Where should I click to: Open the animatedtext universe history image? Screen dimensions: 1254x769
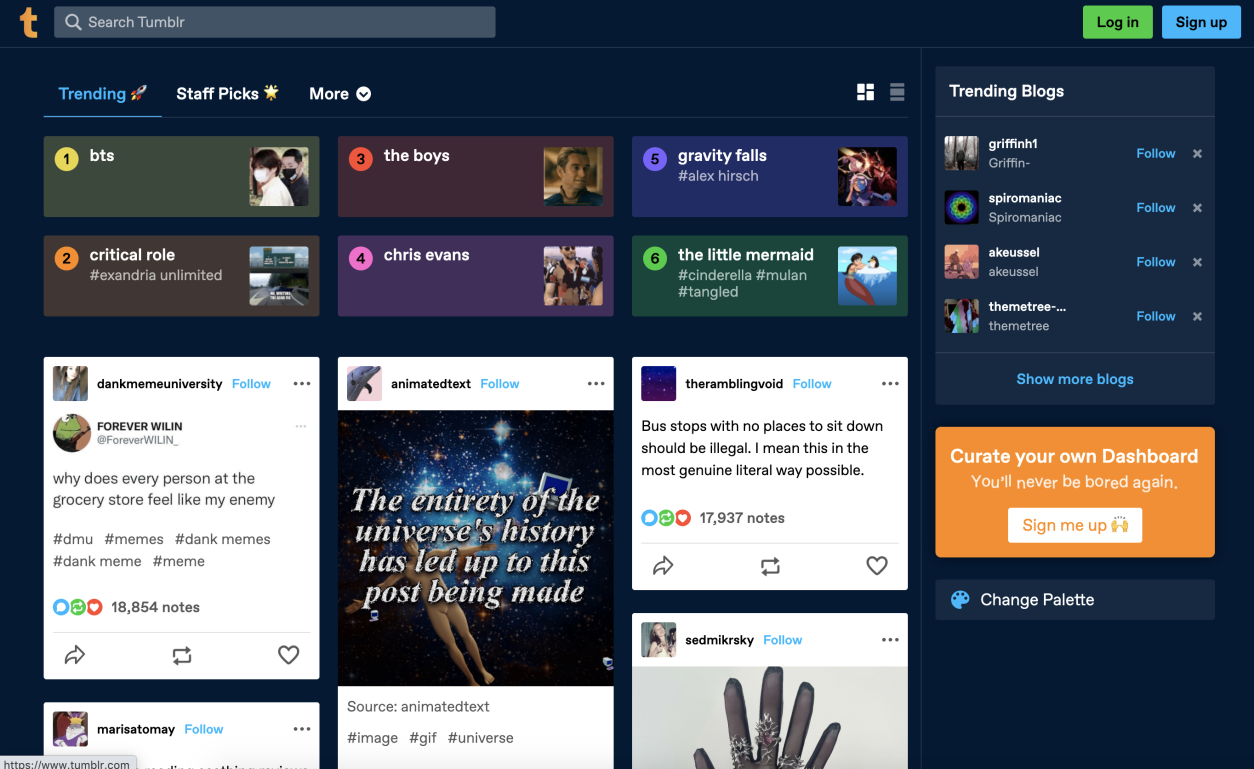click(x=476, y=548)
